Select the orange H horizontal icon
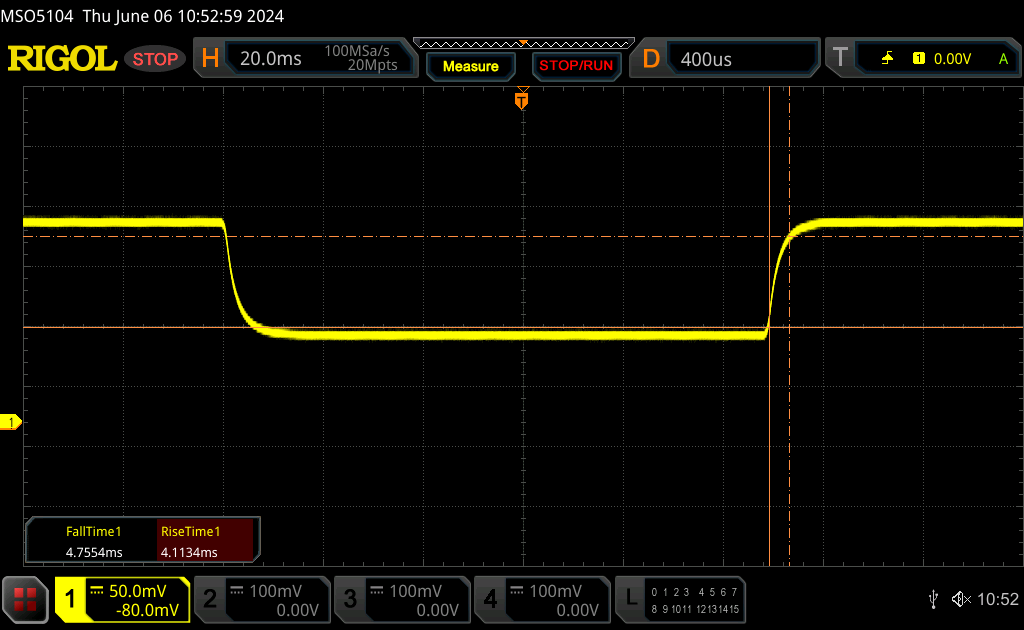Image resolution: width=1024 pixels, height=630 pixels. point(210,59)
